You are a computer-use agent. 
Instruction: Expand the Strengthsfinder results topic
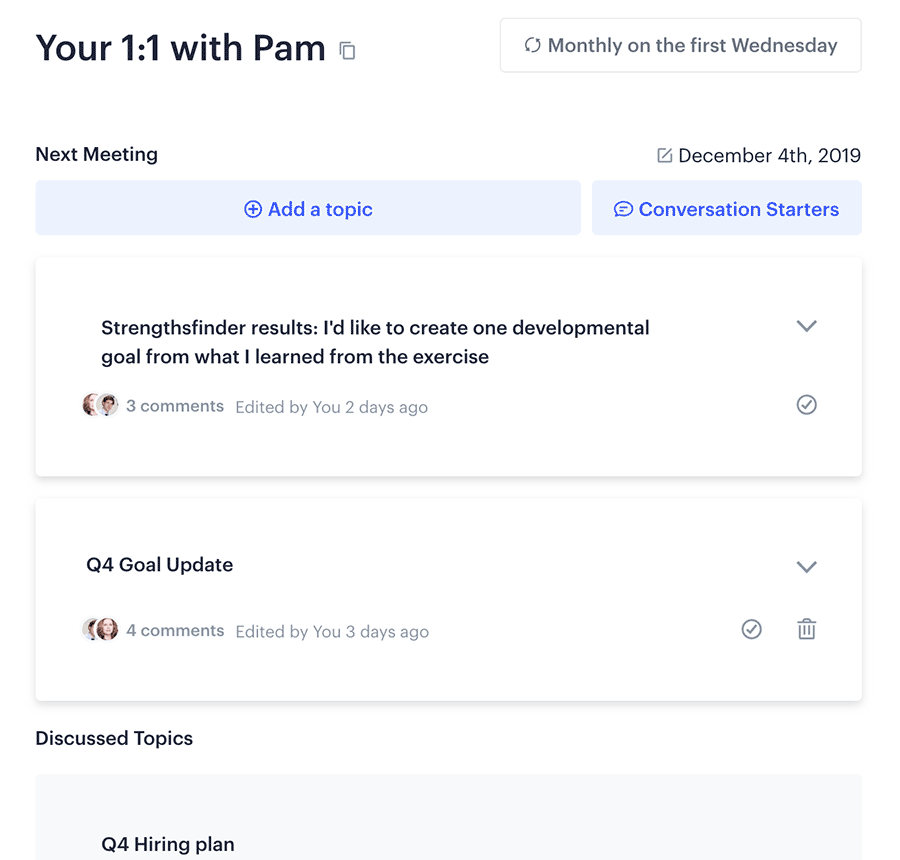pos(806,326)
